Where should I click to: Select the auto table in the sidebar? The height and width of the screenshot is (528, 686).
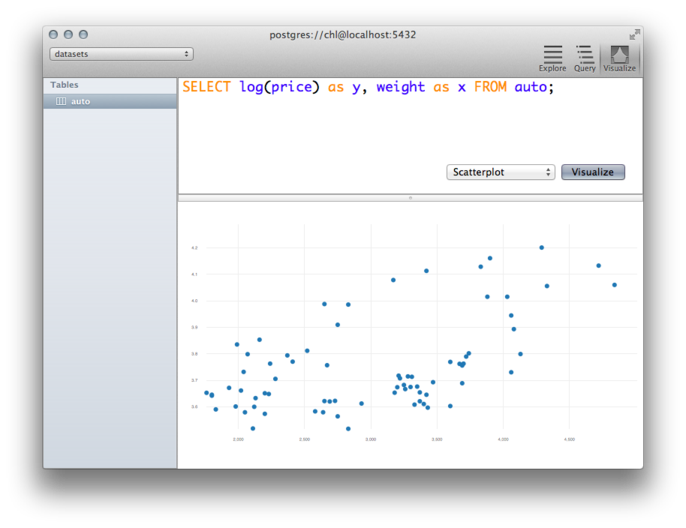coord(80,101)
